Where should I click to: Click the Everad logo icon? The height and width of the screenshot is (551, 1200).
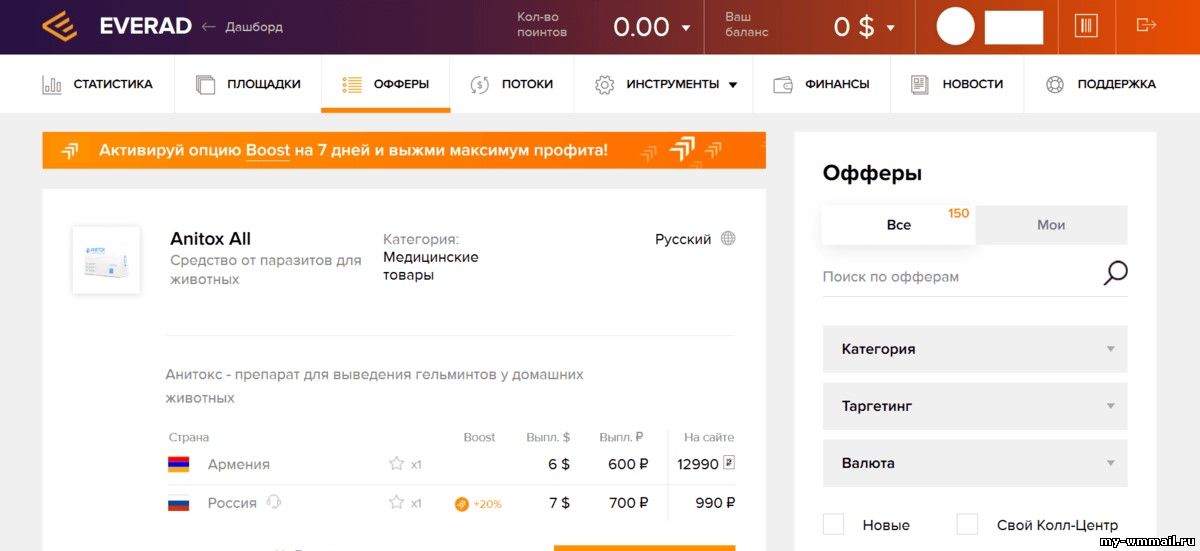click(60, 27)
